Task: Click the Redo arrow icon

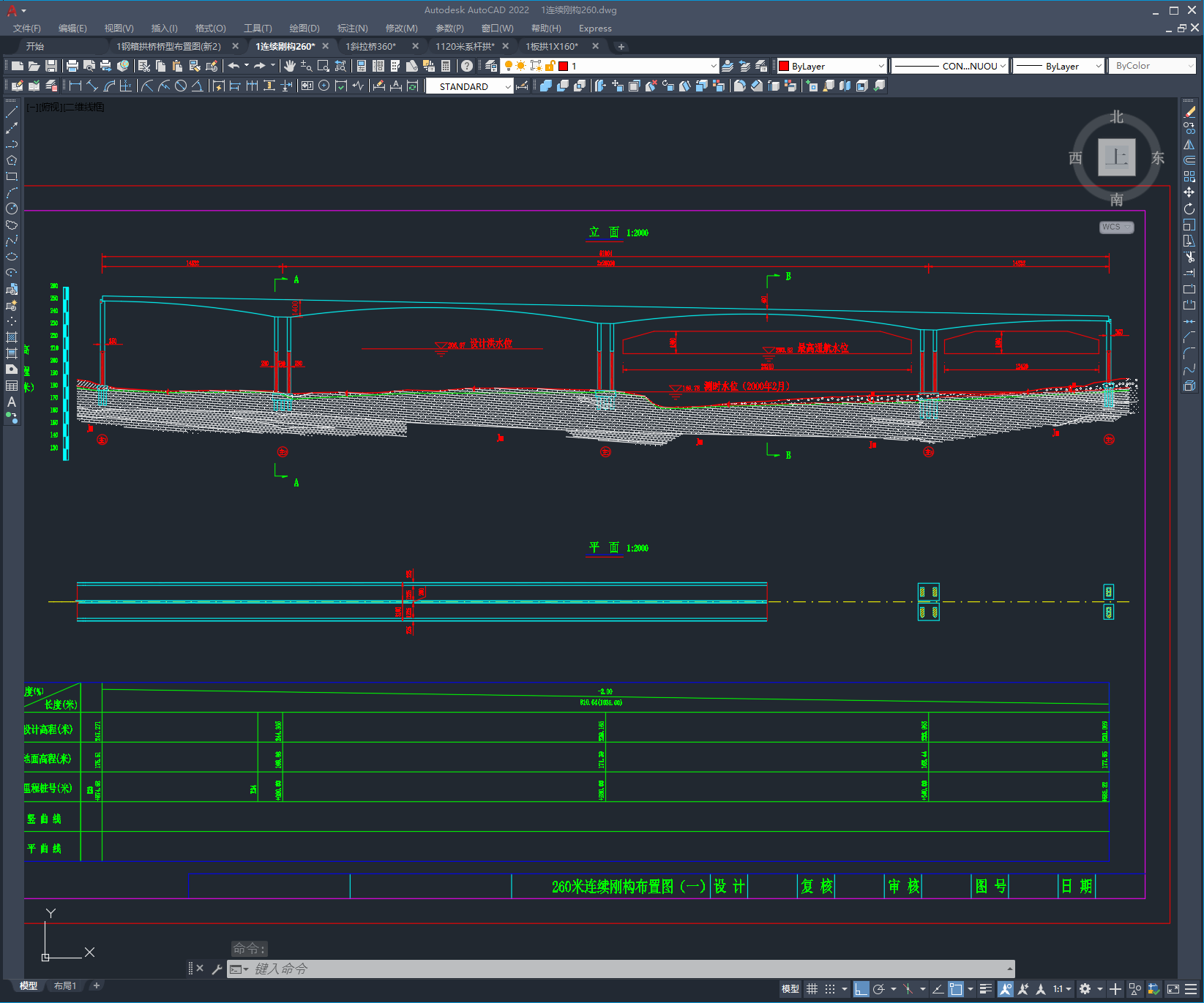Action: [260, 66]
